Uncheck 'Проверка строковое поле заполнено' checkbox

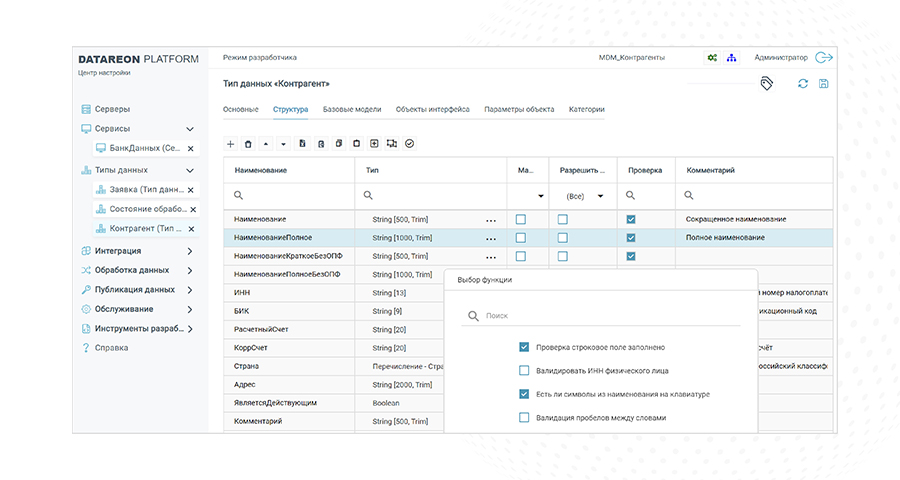pyautogui.click(x=524, y=347)
